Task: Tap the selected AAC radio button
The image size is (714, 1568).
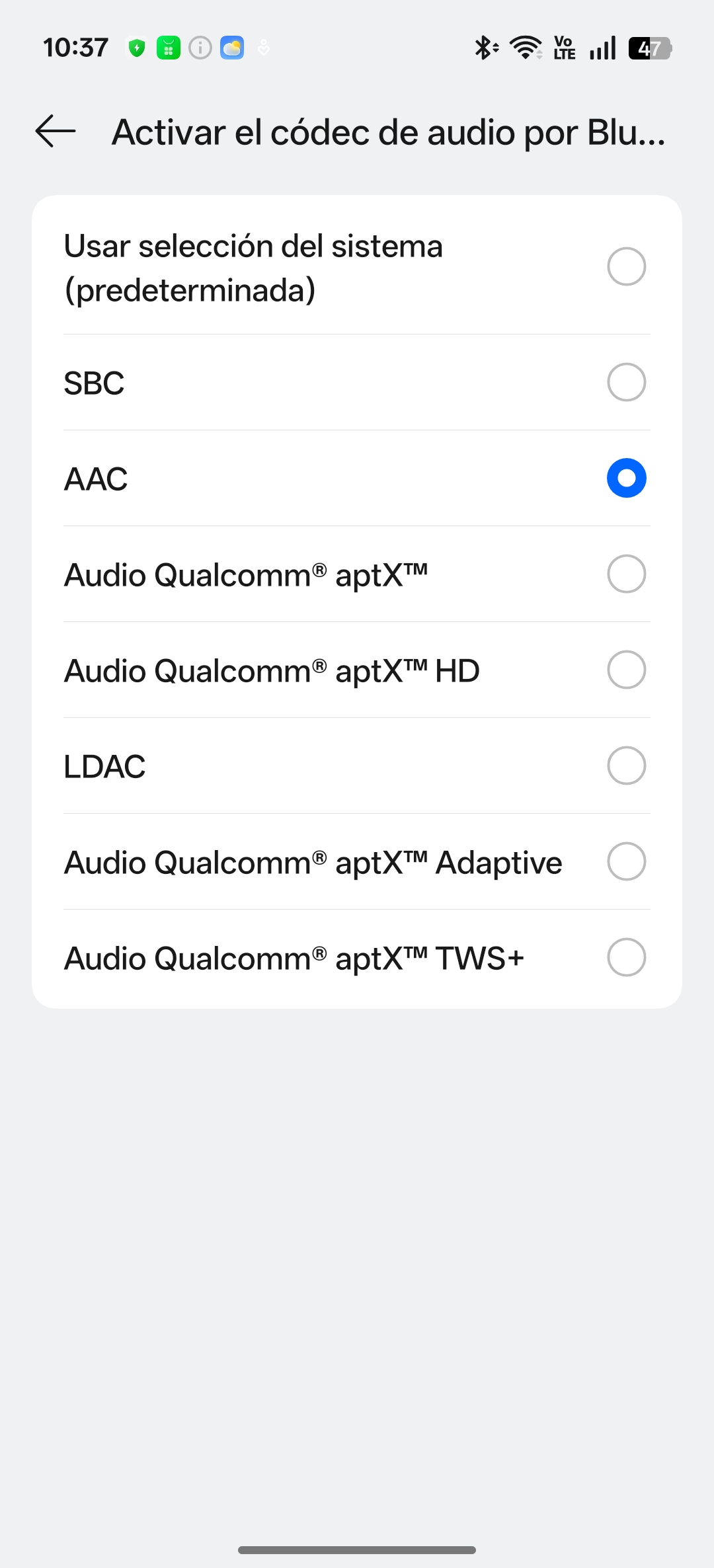Action: [x=626, y=478]
